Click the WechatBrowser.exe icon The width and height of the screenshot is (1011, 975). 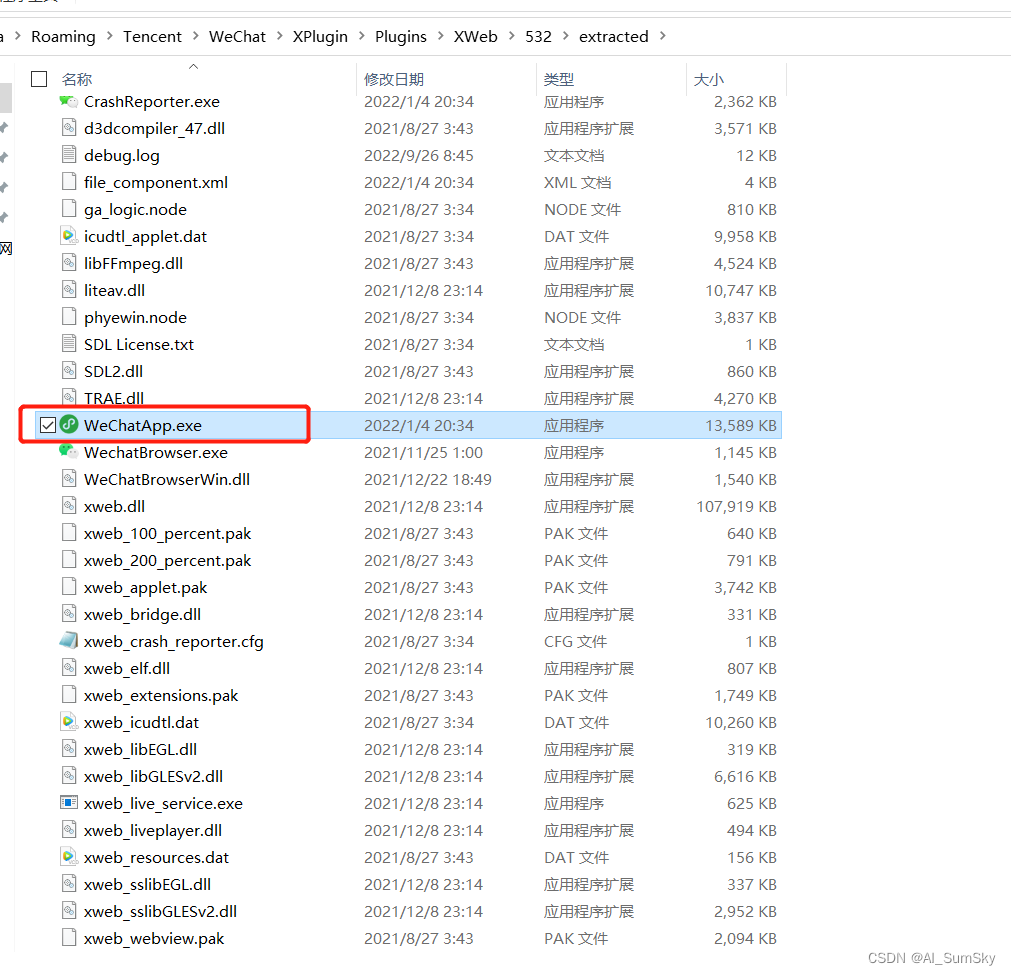[68, 452]
